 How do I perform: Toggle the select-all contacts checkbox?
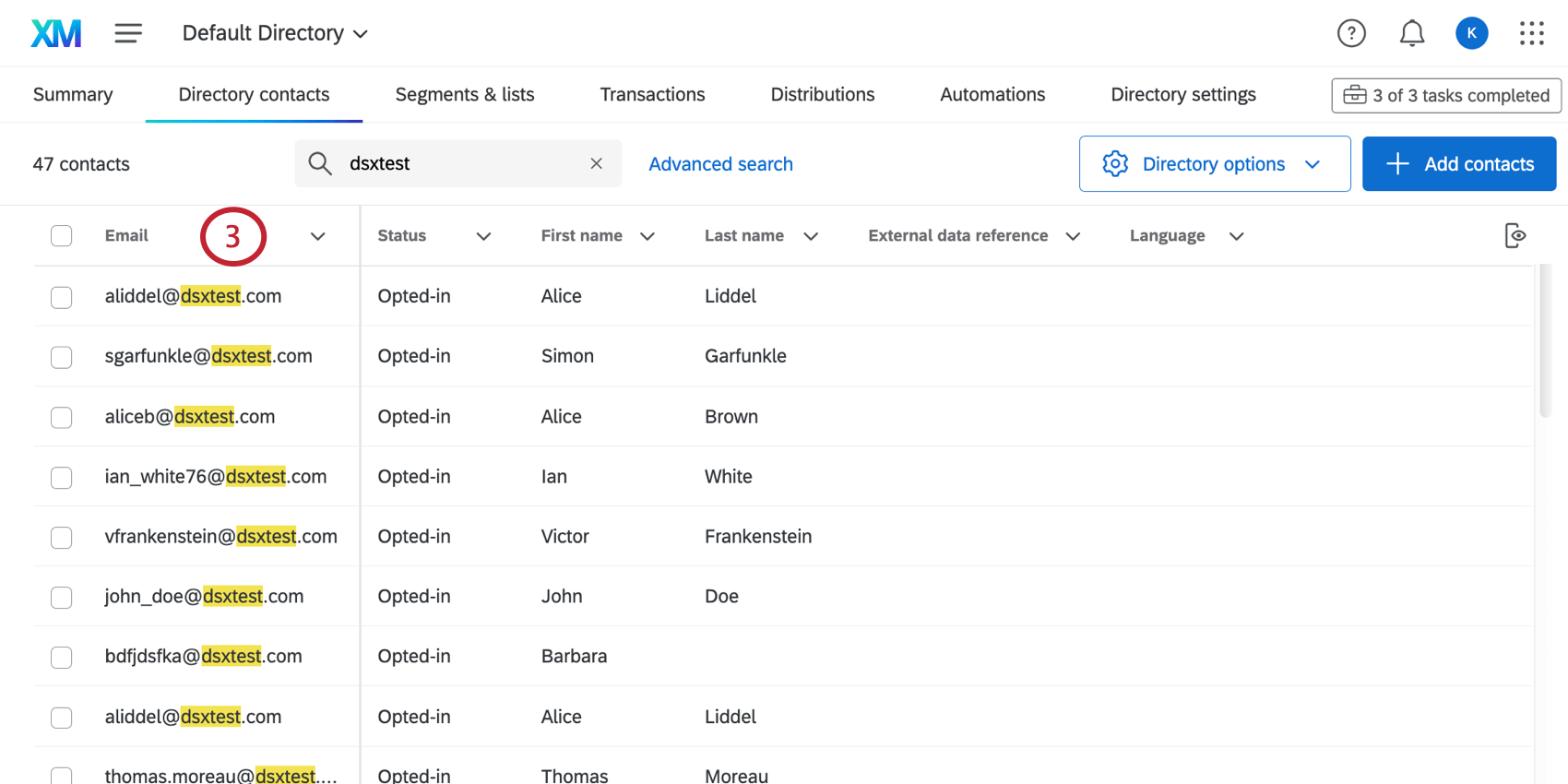coord(62,236)
